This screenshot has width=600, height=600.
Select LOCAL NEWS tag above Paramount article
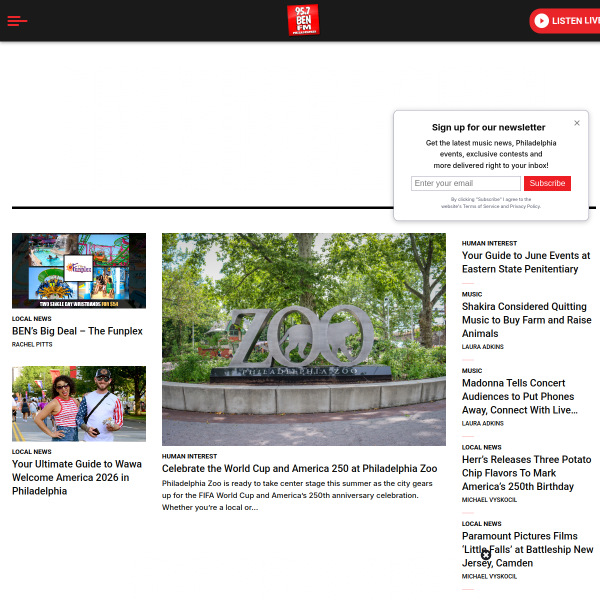(481, 524)
